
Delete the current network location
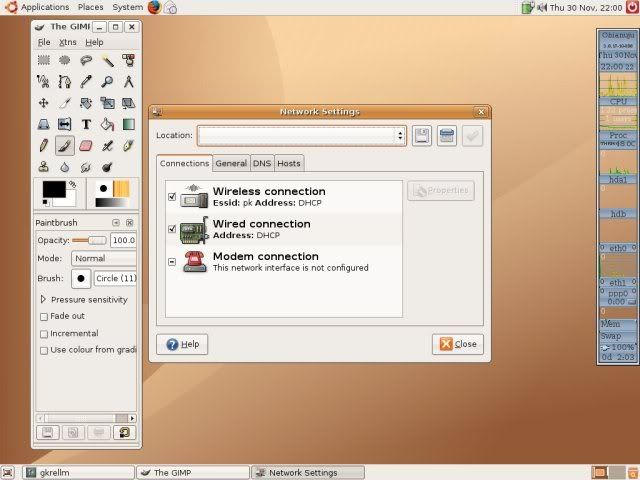[447, 136]
